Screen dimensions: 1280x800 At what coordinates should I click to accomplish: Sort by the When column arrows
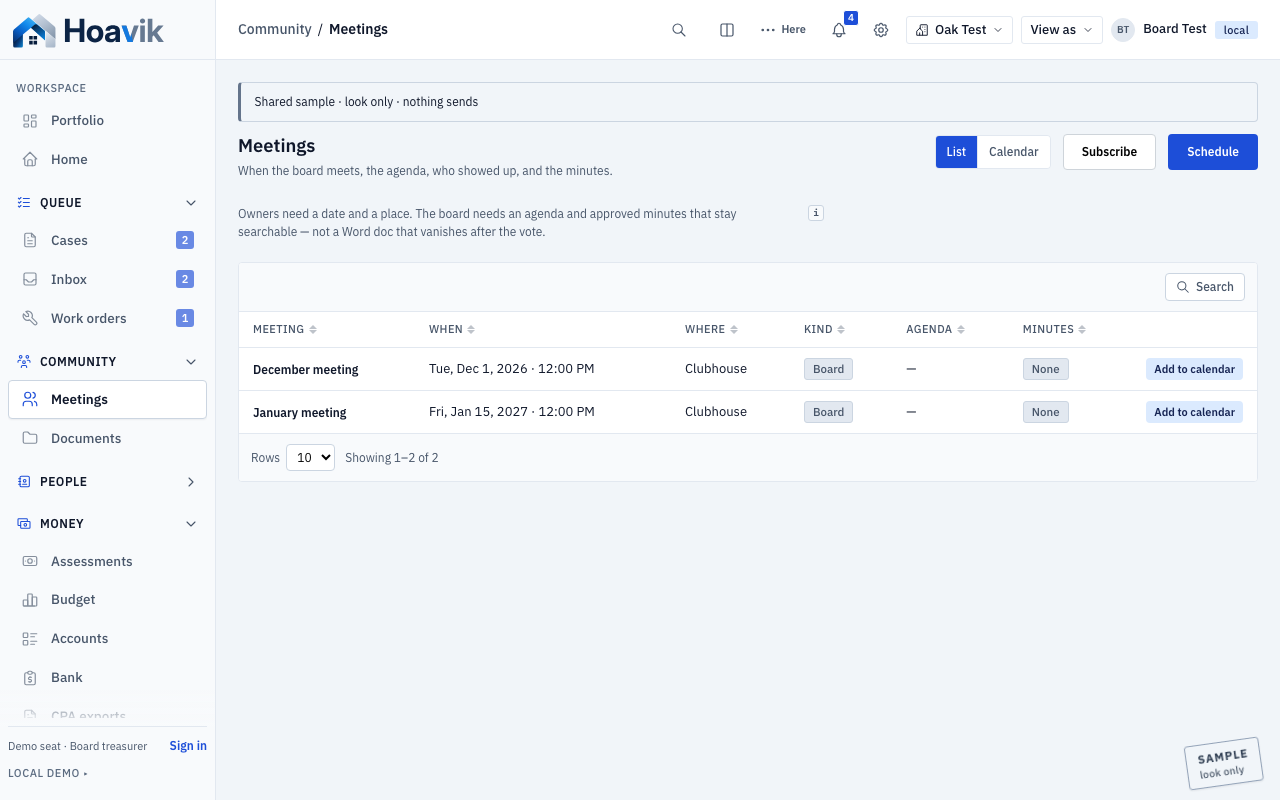(x=471, y=330)
